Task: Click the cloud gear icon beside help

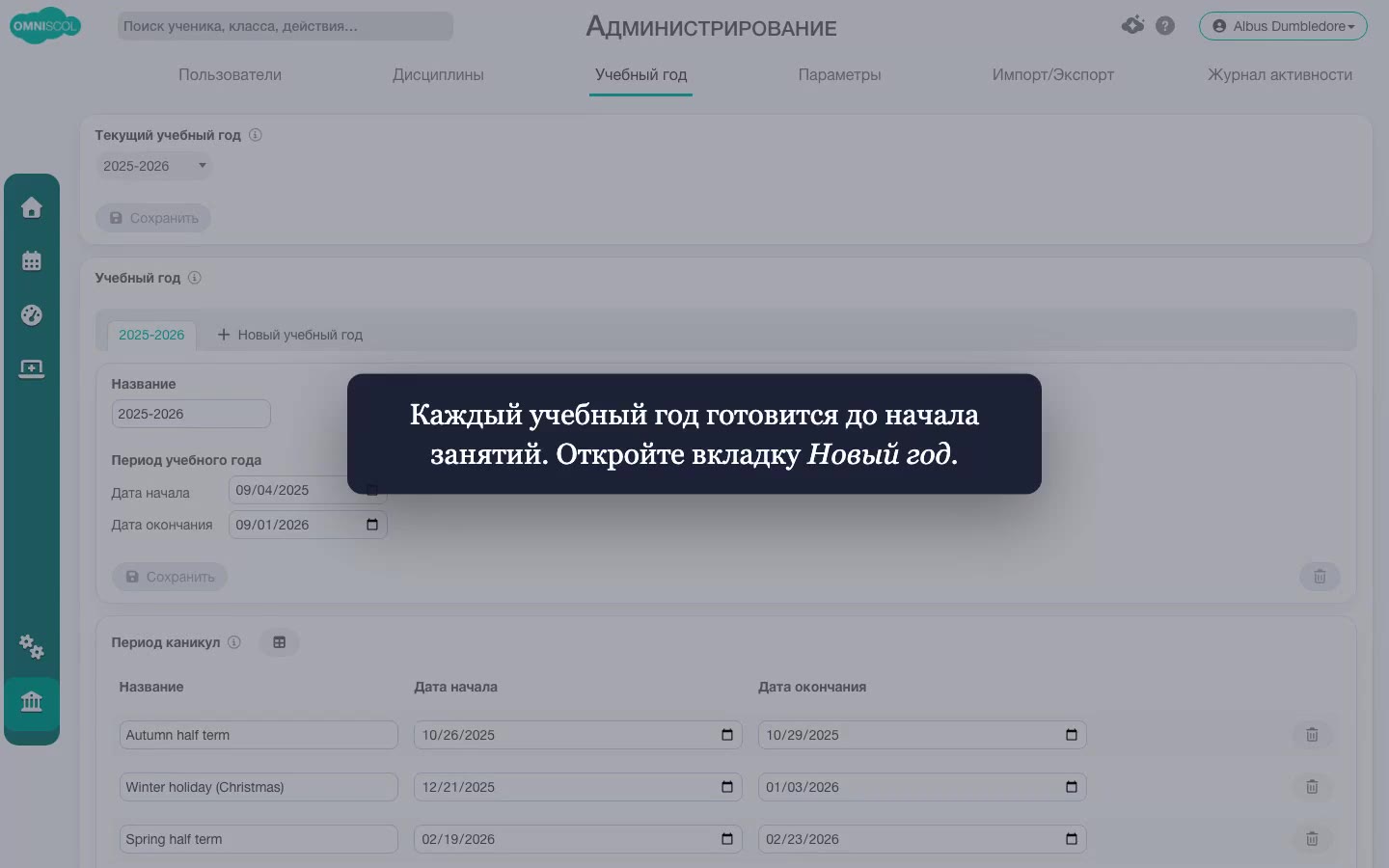Action: (x=1133, y=25)
